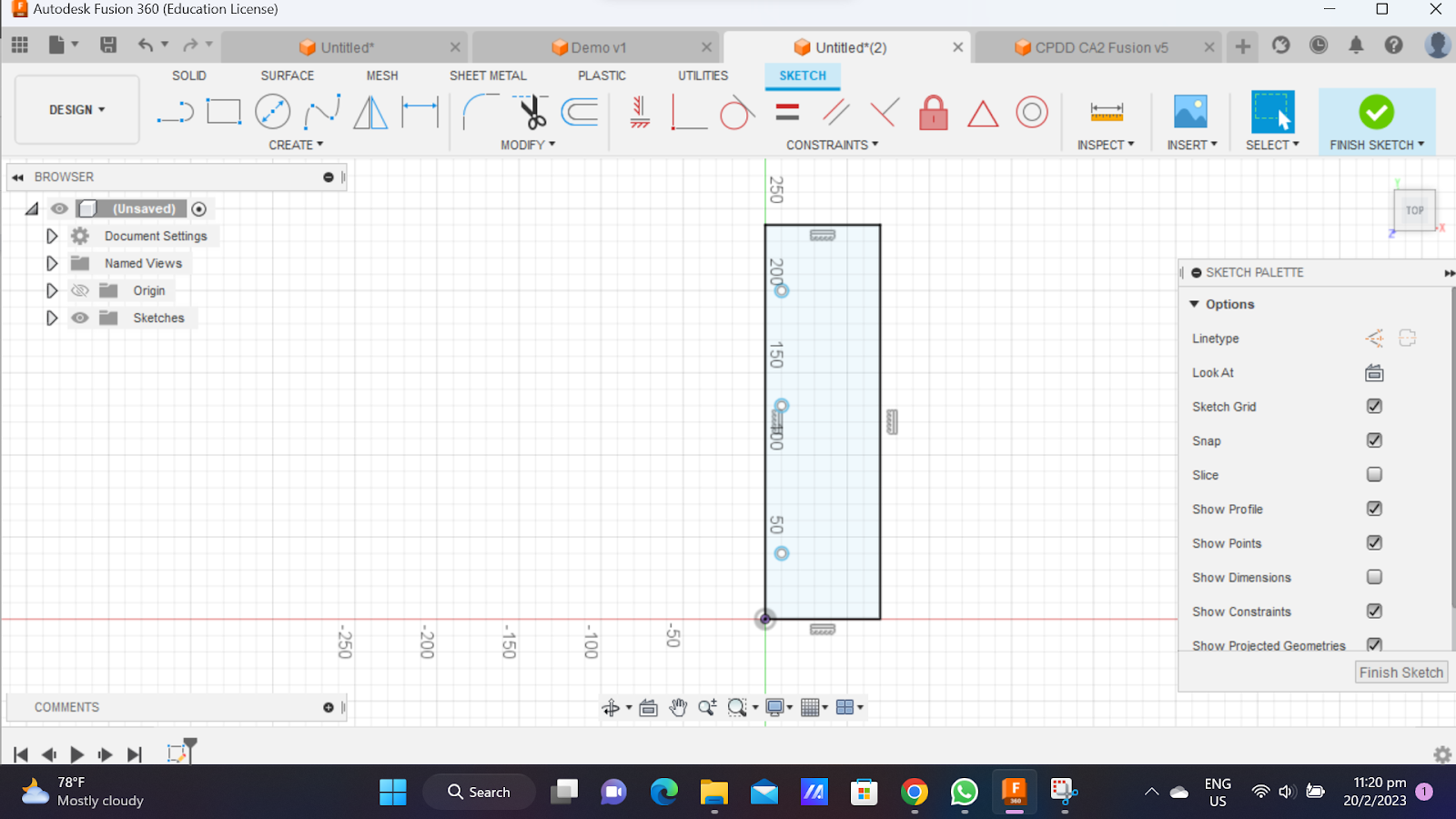Select the sketch feature in timeline
1456x819 pixels.
[x=177, y=753]
